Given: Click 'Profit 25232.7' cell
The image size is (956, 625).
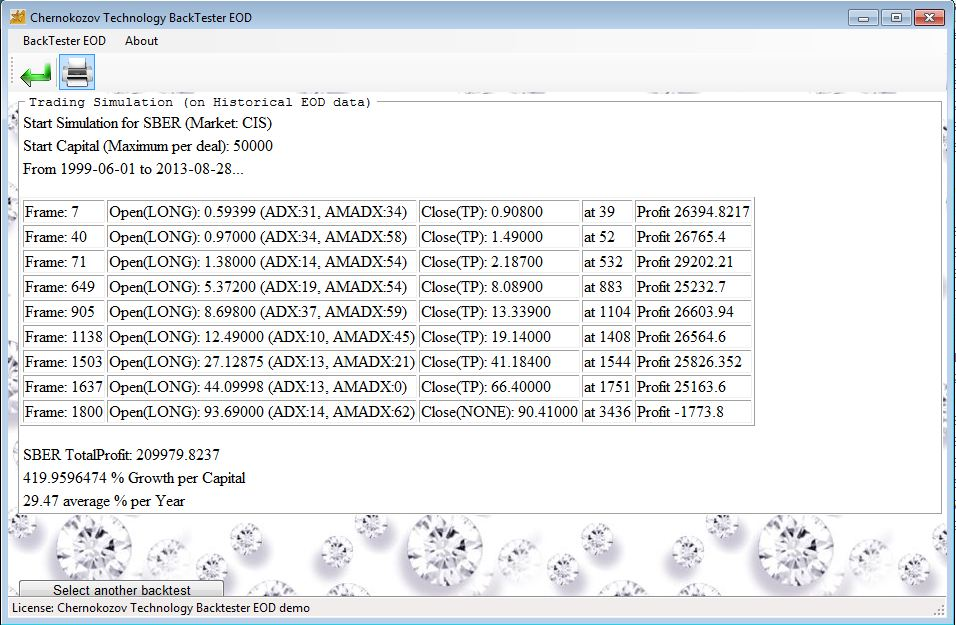Looking at the screenshot, I should tap(693, 287).
